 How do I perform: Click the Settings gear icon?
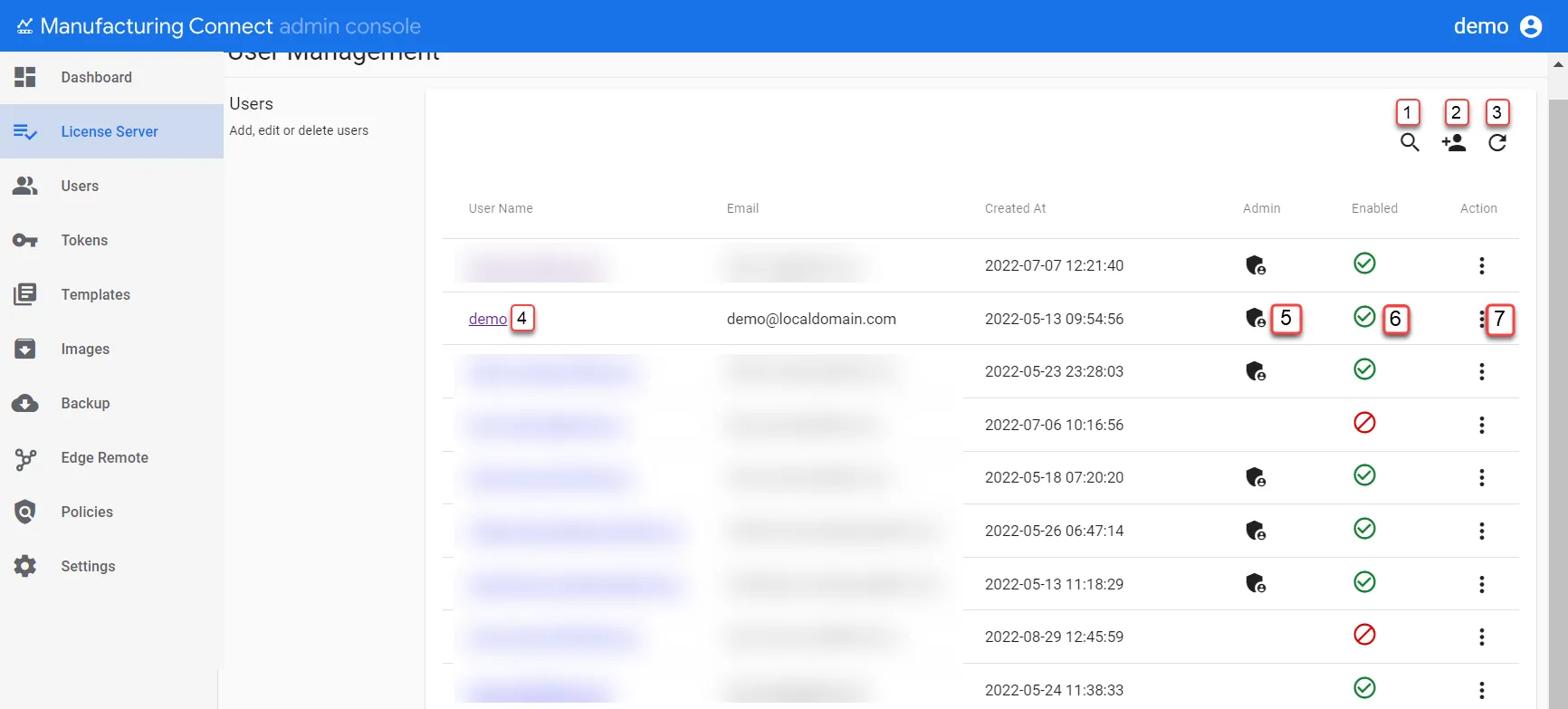(x=25, y=566)
